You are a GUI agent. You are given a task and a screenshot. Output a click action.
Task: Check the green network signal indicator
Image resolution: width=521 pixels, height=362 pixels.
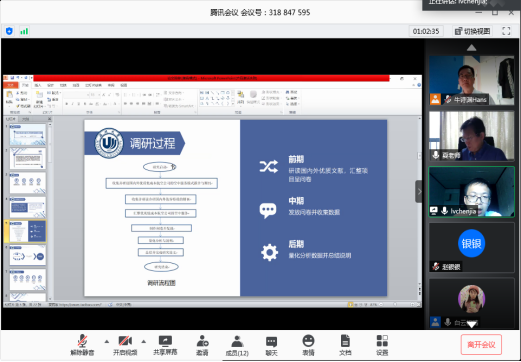24,31
